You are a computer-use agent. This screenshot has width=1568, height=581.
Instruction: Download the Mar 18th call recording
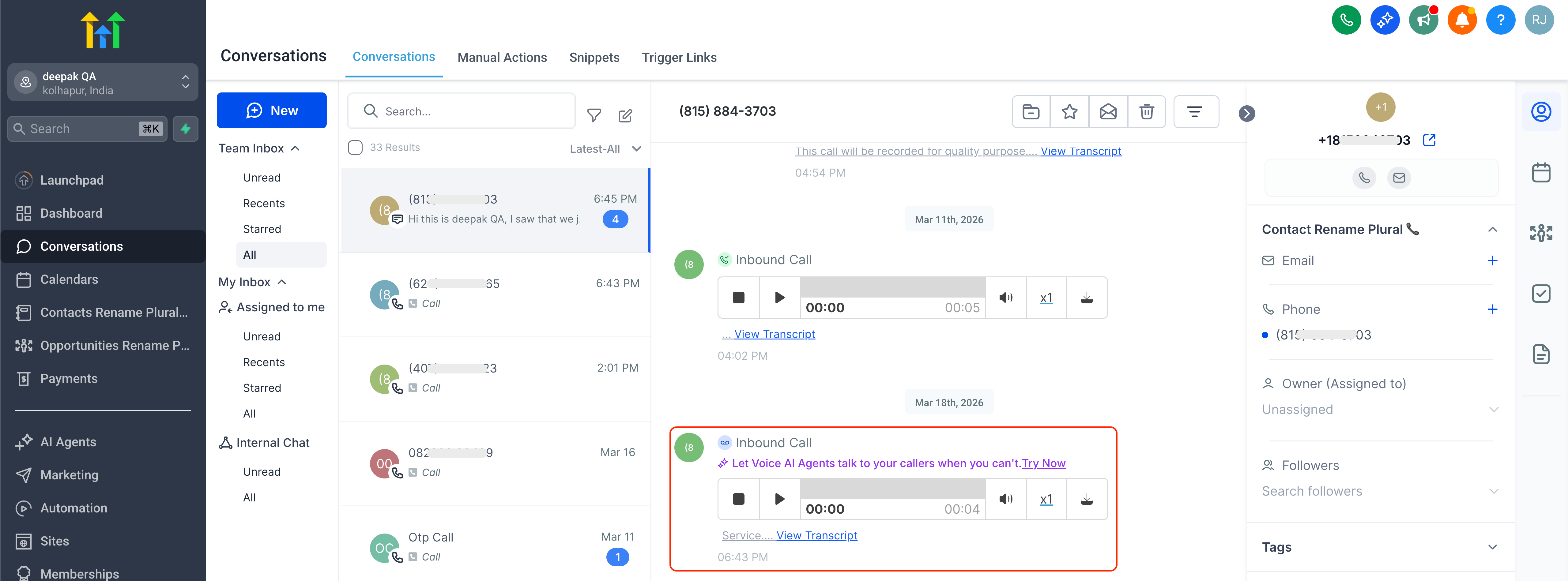pos(1086,499)
